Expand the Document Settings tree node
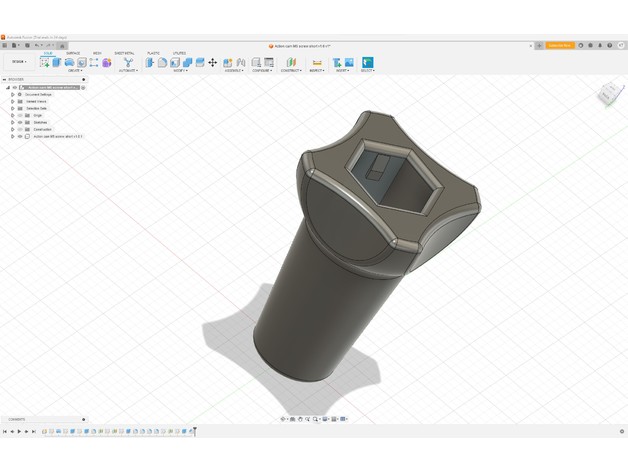Viewport: 628px width, 472px height. pyautogui.click(x=13, y=94)
